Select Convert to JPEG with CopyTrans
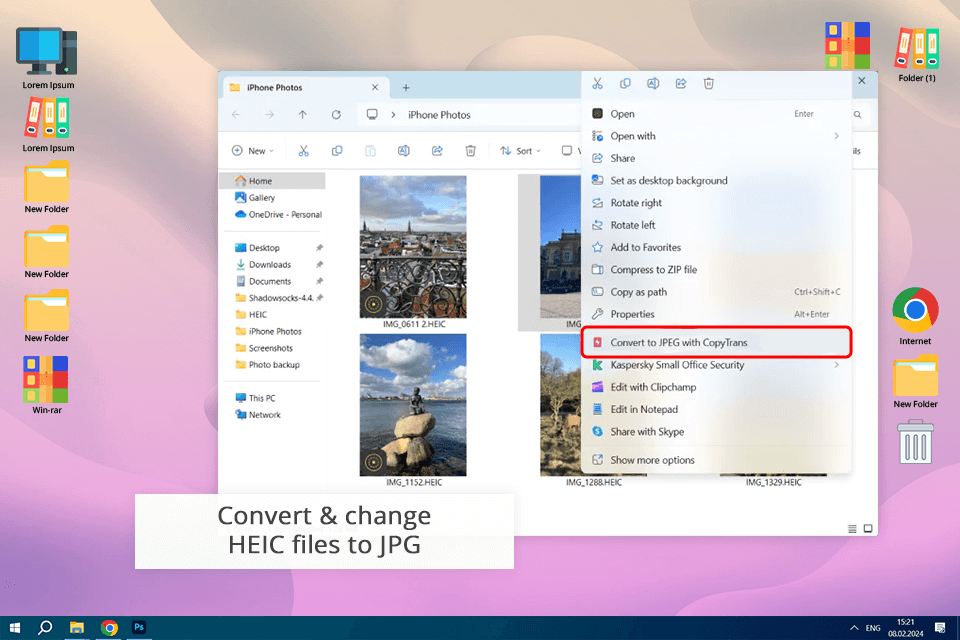960x640 pixels. pos(716,342)
